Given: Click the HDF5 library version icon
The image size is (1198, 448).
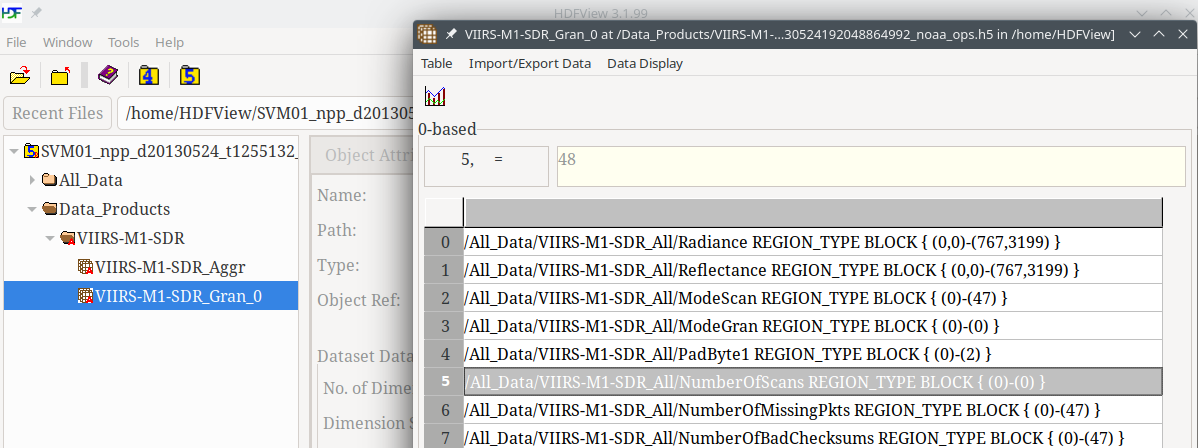Looking at the screenshot, I should coord(190,76).
